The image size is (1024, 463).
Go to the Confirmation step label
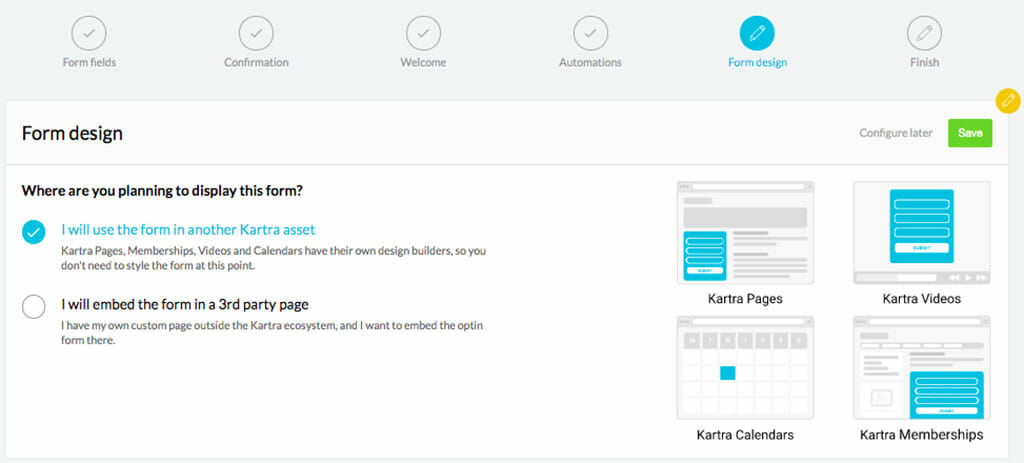coord(256,63)
